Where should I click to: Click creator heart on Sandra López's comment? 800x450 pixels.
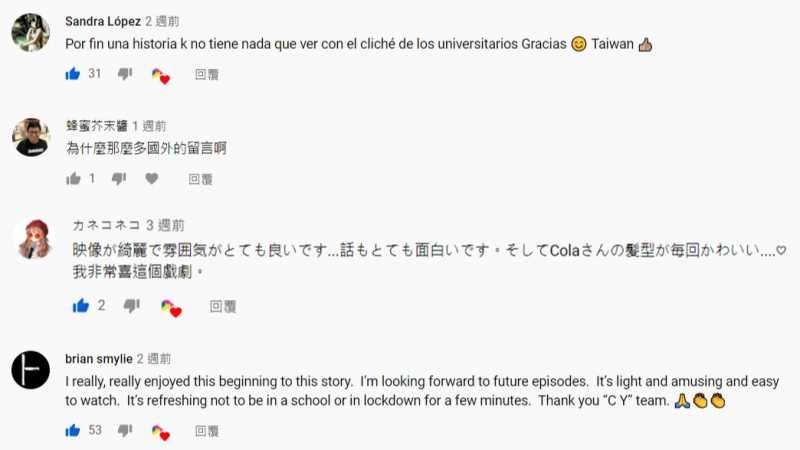tap(160, 76)
